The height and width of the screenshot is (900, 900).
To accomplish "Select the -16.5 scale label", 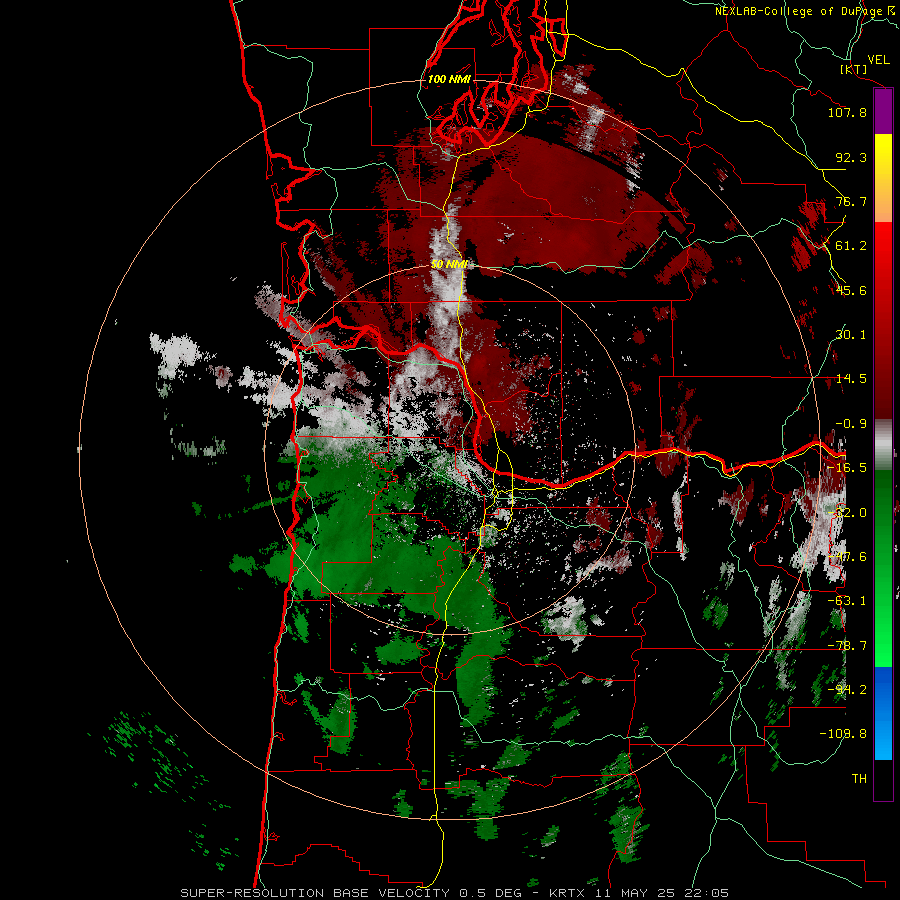I will click(x=847, y=468).
